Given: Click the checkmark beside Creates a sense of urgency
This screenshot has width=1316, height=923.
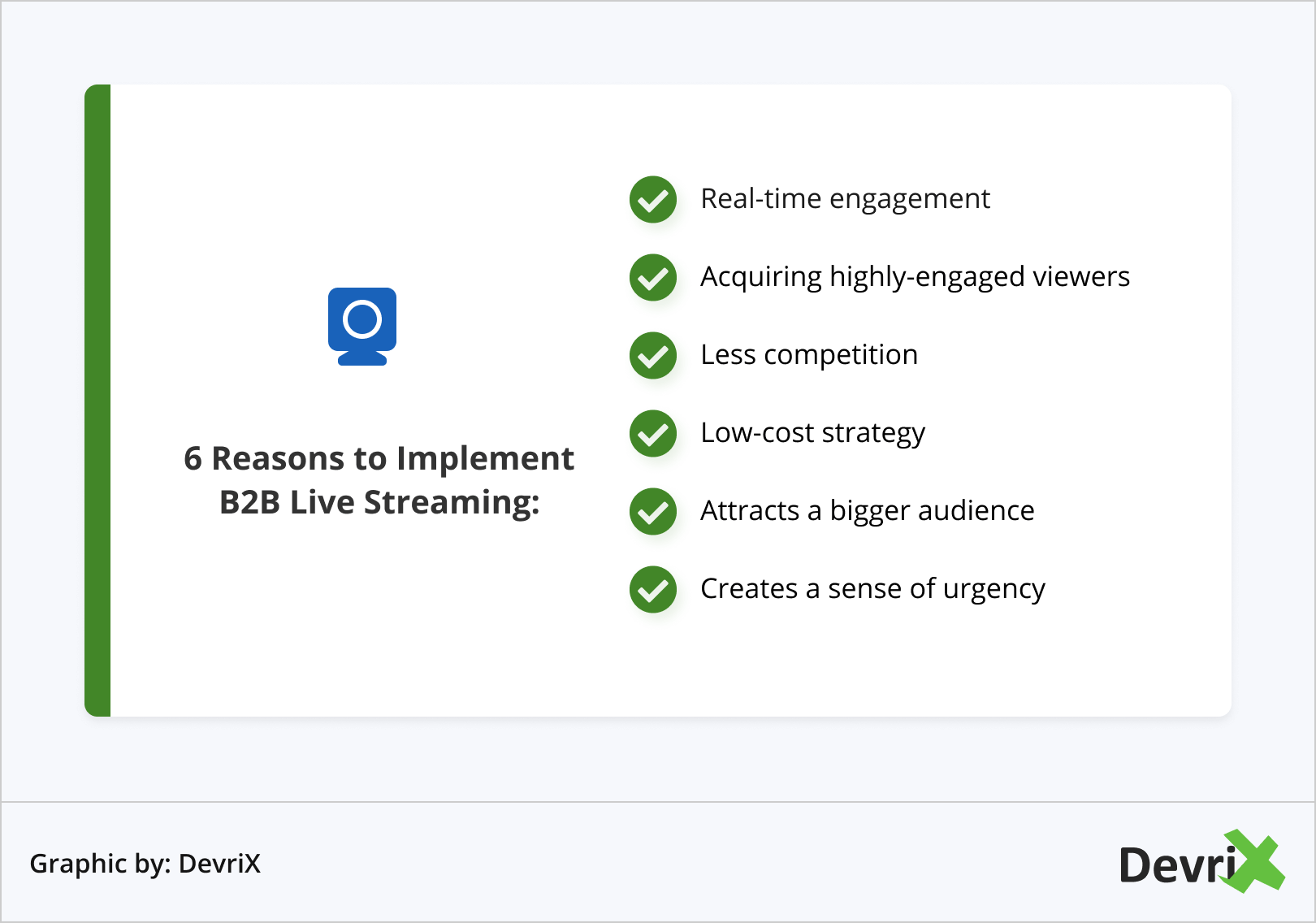Looking at the screenshot, I should tap(653, 589).
